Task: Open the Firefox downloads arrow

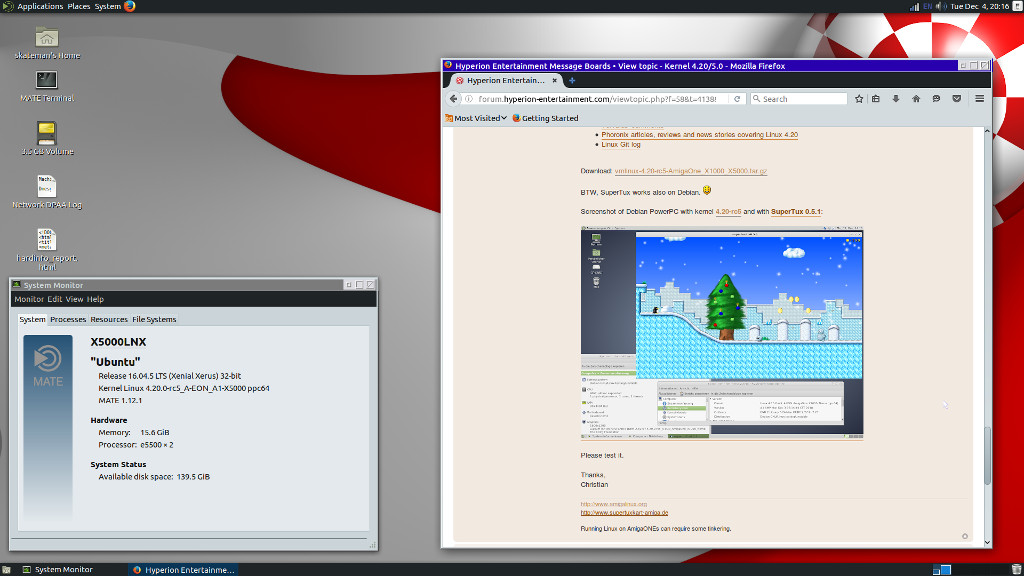Action: (896, 99)
